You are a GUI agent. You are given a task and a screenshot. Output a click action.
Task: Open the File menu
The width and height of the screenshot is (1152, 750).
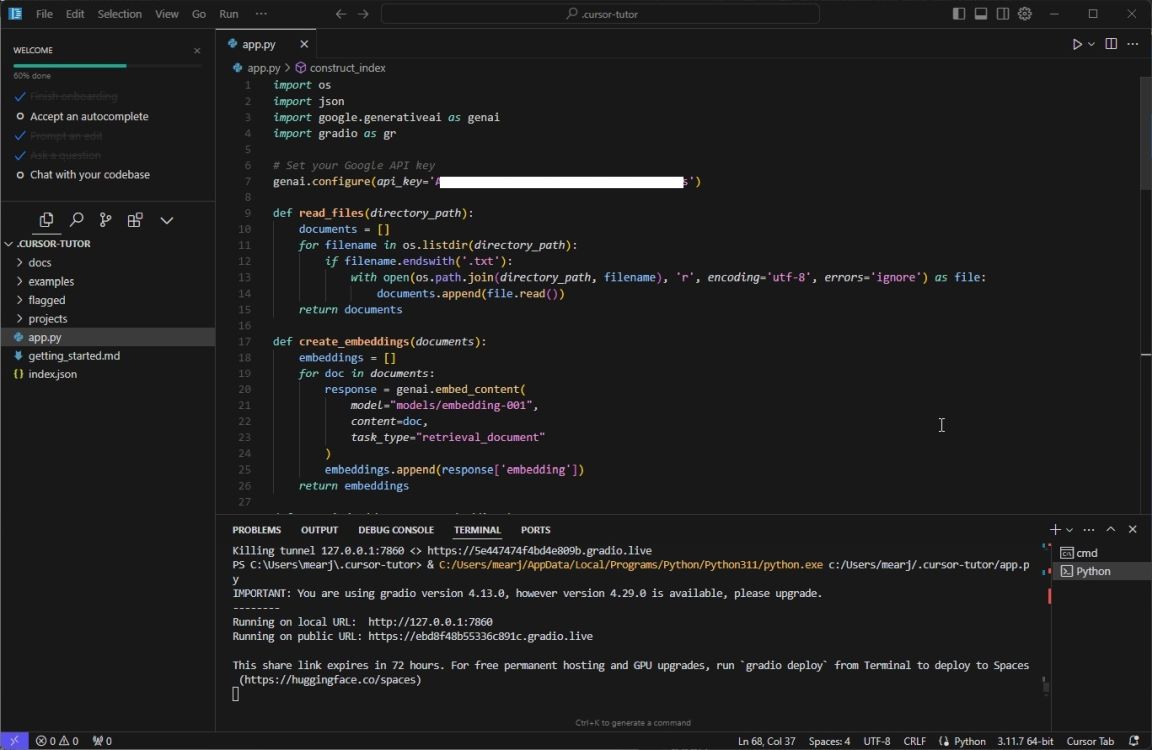pyautogui.click(x=43, y=14)
